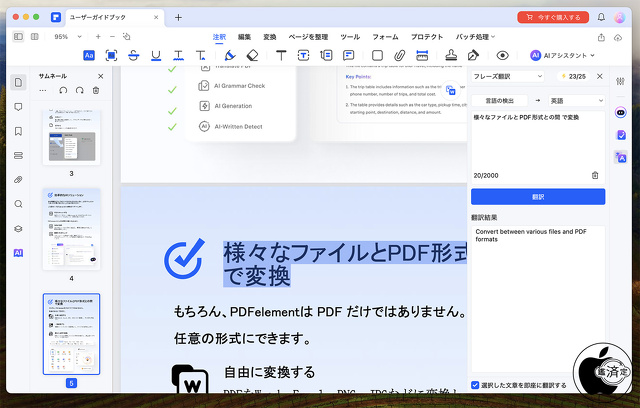Viewport: 640px width, 408px height.
Task: Choose the area highlight tool
Action: tap(111, 55)
